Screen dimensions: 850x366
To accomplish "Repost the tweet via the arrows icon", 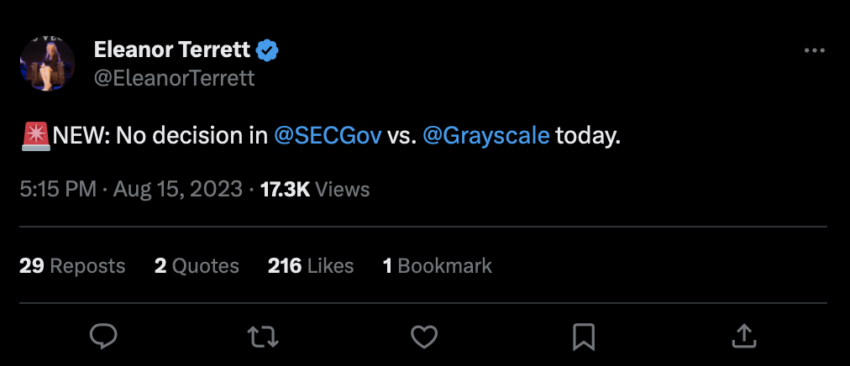I will pos(263,336).
